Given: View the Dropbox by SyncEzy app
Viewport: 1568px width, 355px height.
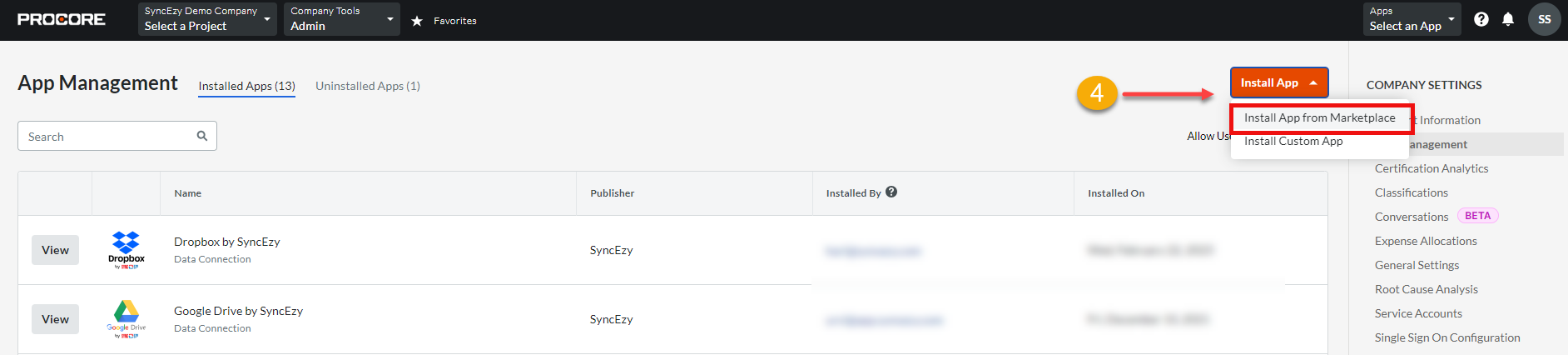Looking at the screenshot, I should 55,250.
